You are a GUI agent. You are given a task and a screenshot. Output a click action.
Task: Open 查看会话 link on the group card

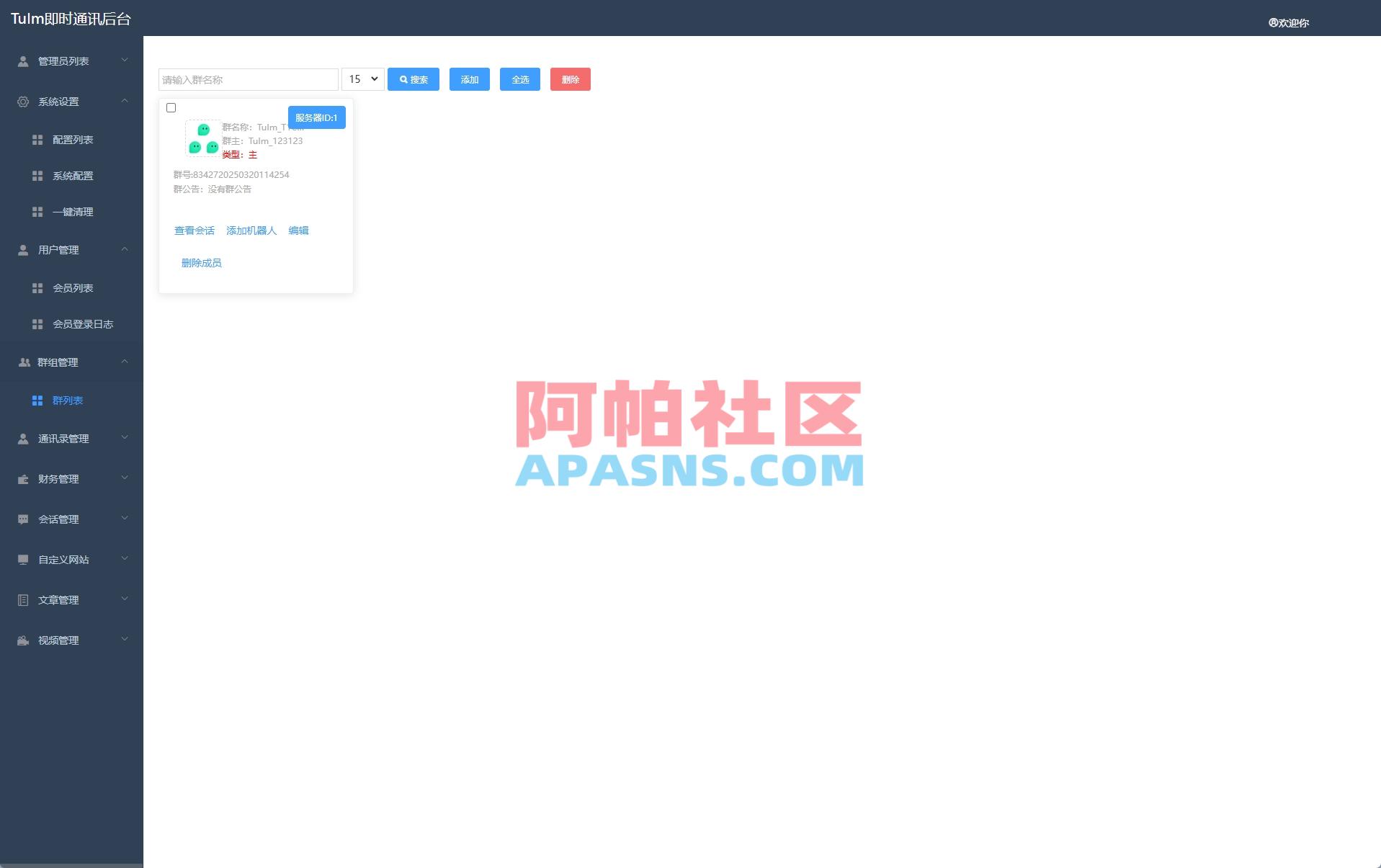[194, 231]
